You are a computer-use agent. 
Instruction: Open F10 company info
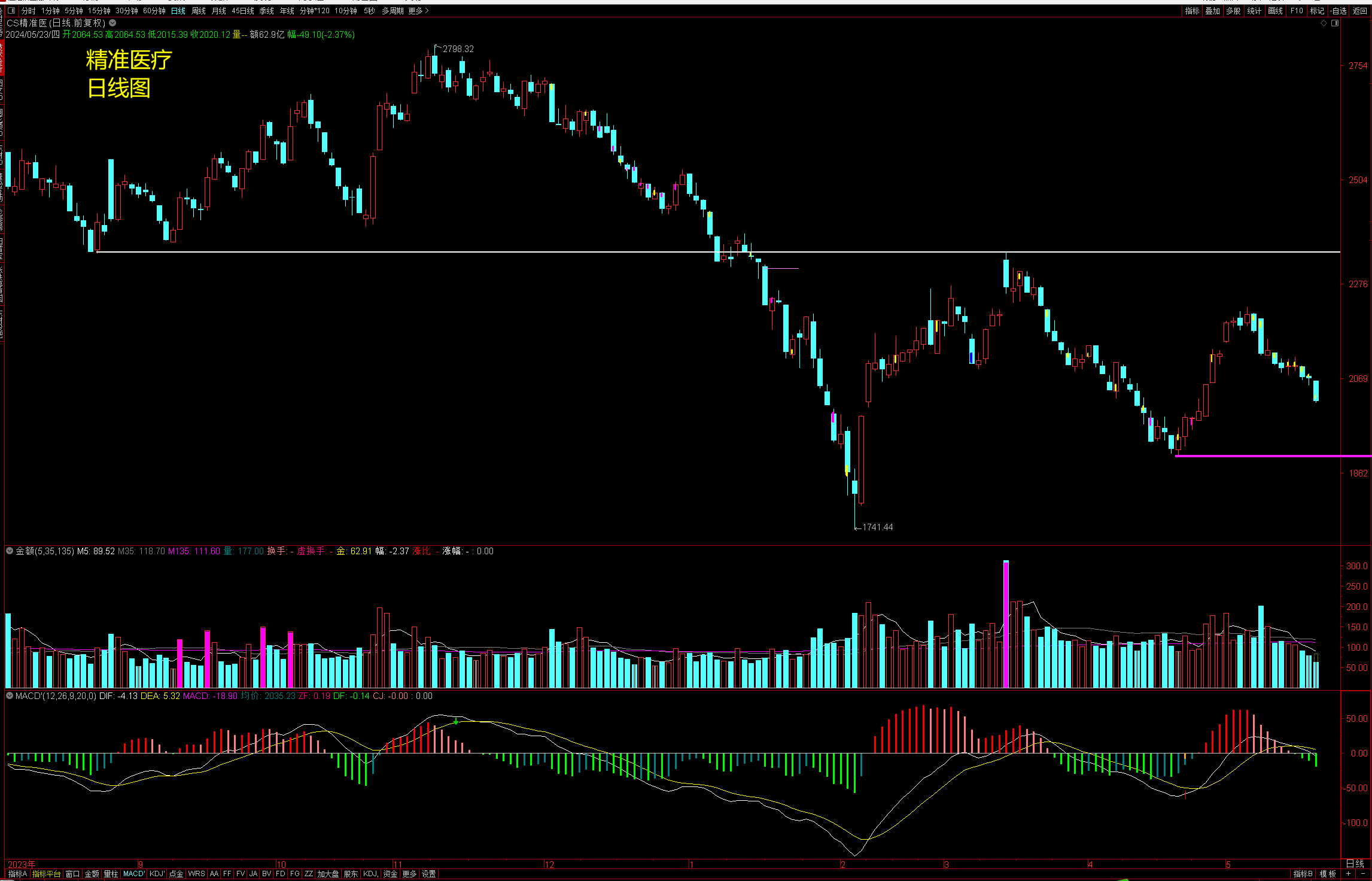point(1297,11)
